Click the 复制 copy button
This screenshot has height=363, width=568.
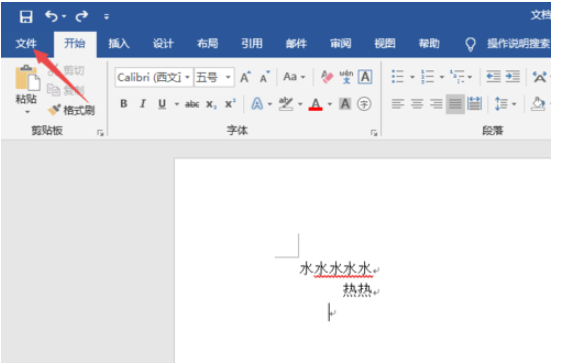pos(66,90)
